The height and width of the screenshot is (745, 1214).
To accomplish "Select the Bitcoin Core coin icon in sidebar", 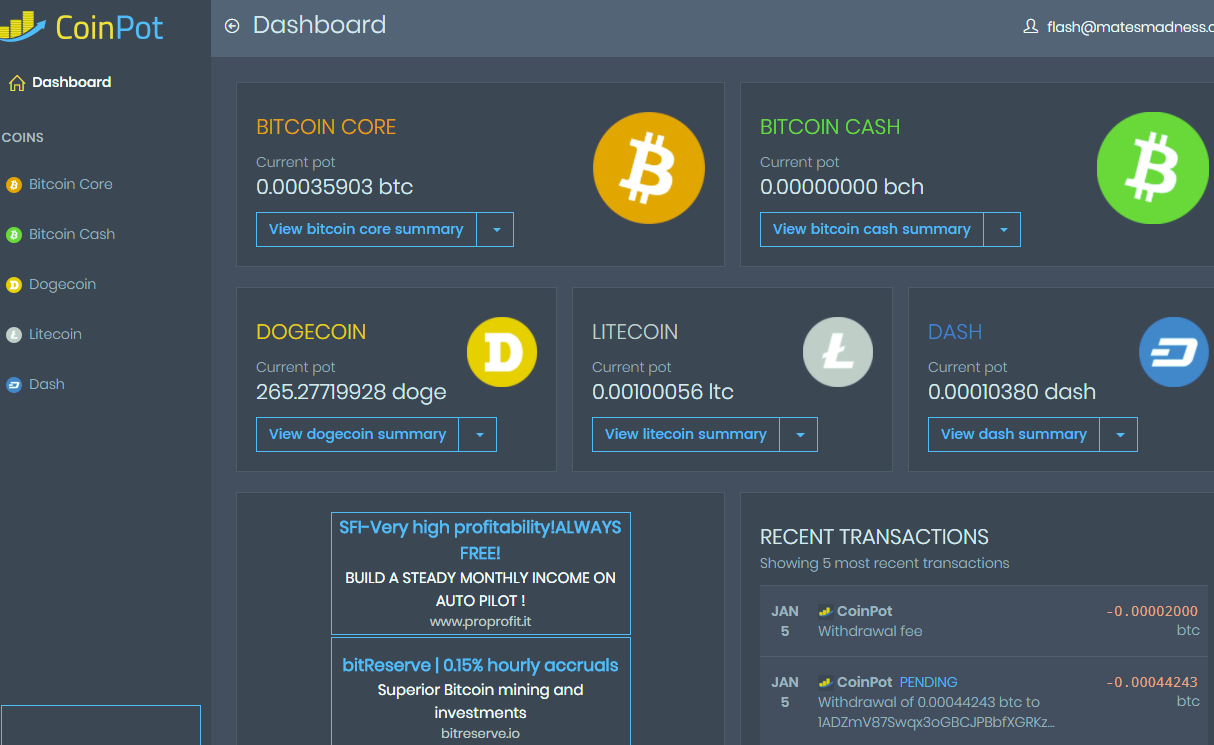I will 14,184.
